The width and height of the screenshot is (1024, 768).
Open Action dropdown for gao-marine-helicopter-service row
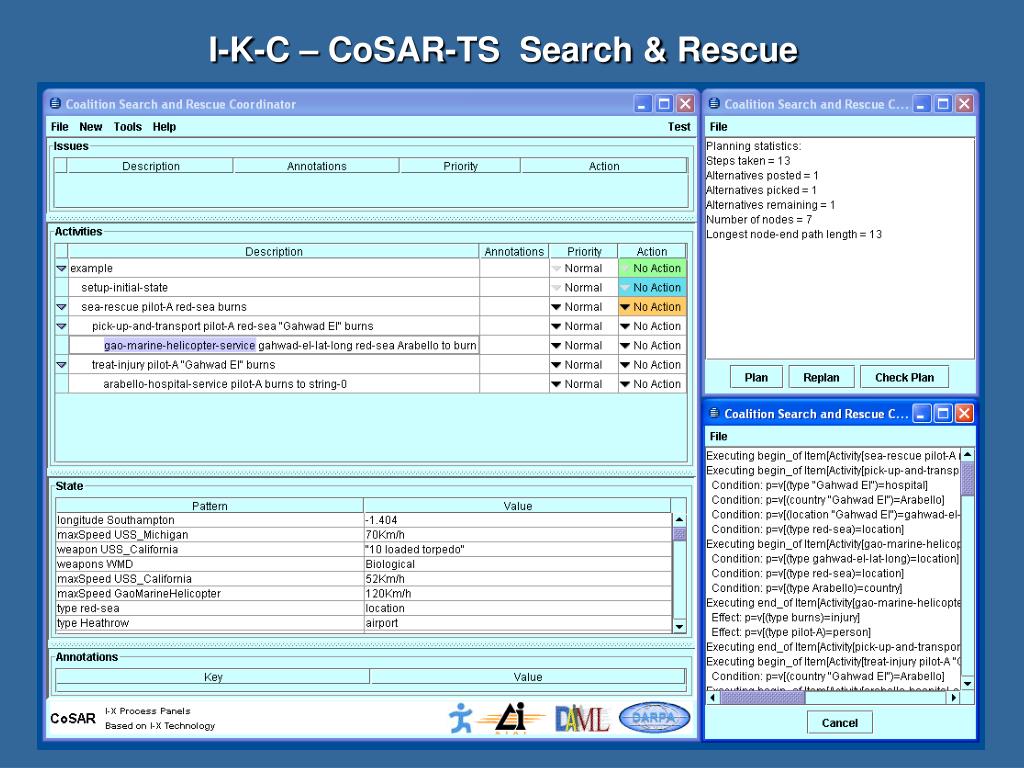coord(652,345)
